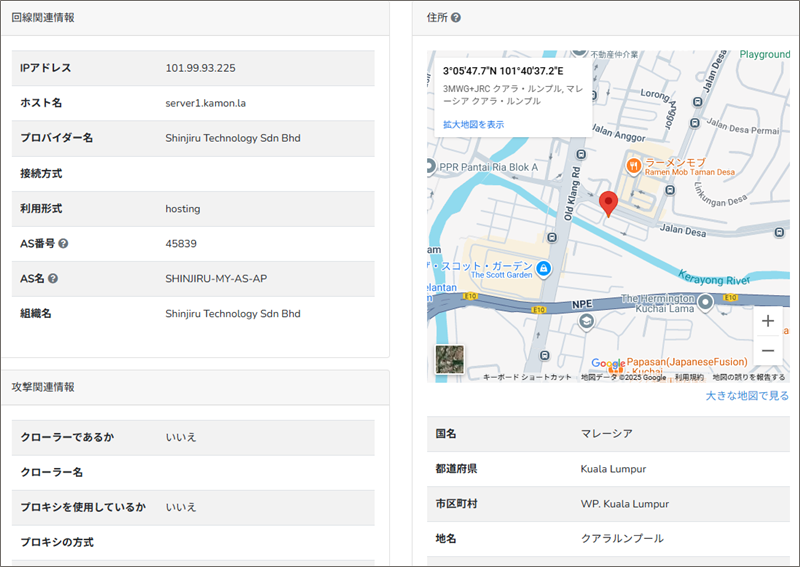The width and height of the screenshot is (800, 567).
Task: Click 地図の誤りを報告する link
Action: tap(750, 377)
